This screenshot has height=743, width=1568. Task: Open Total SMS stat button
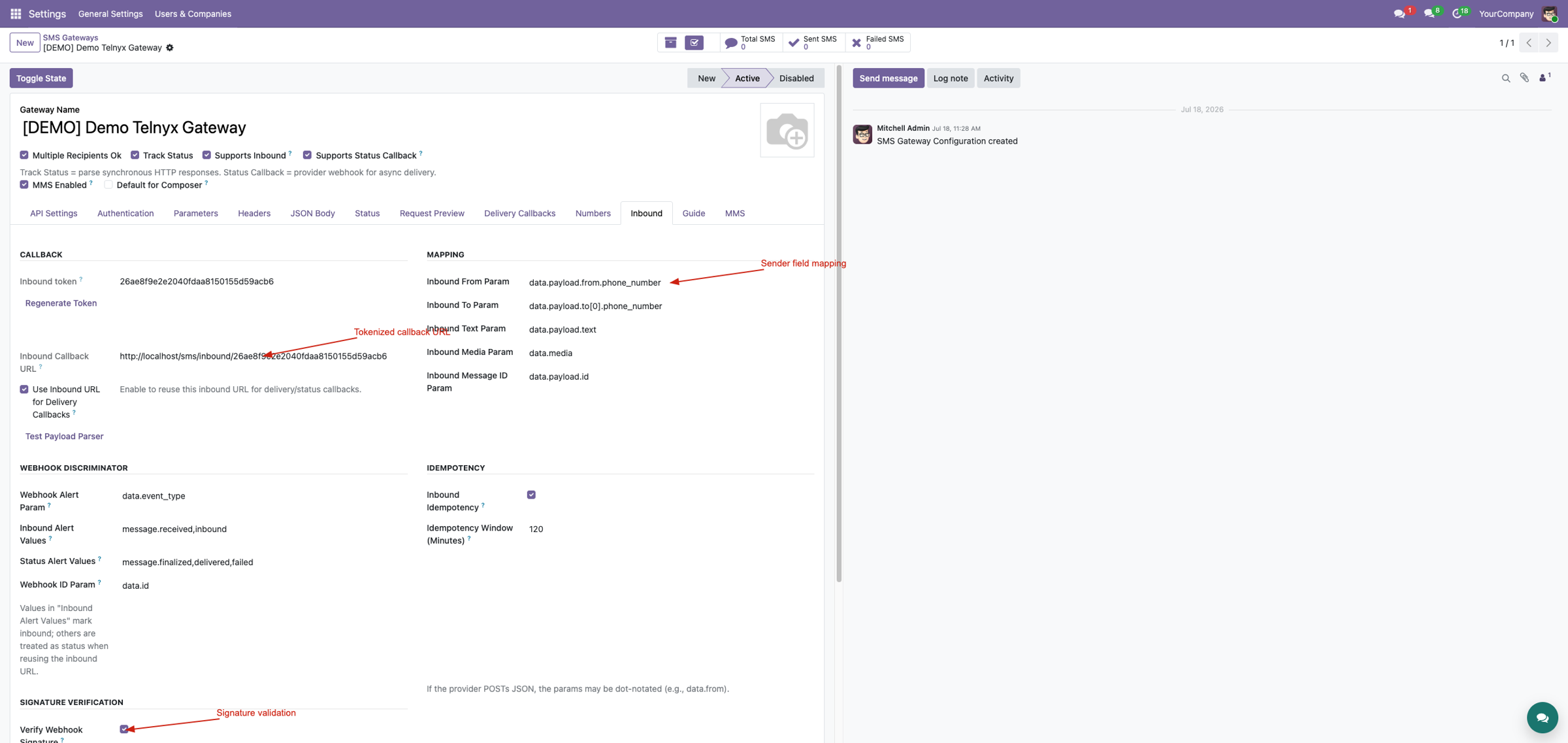pos(751,42)
